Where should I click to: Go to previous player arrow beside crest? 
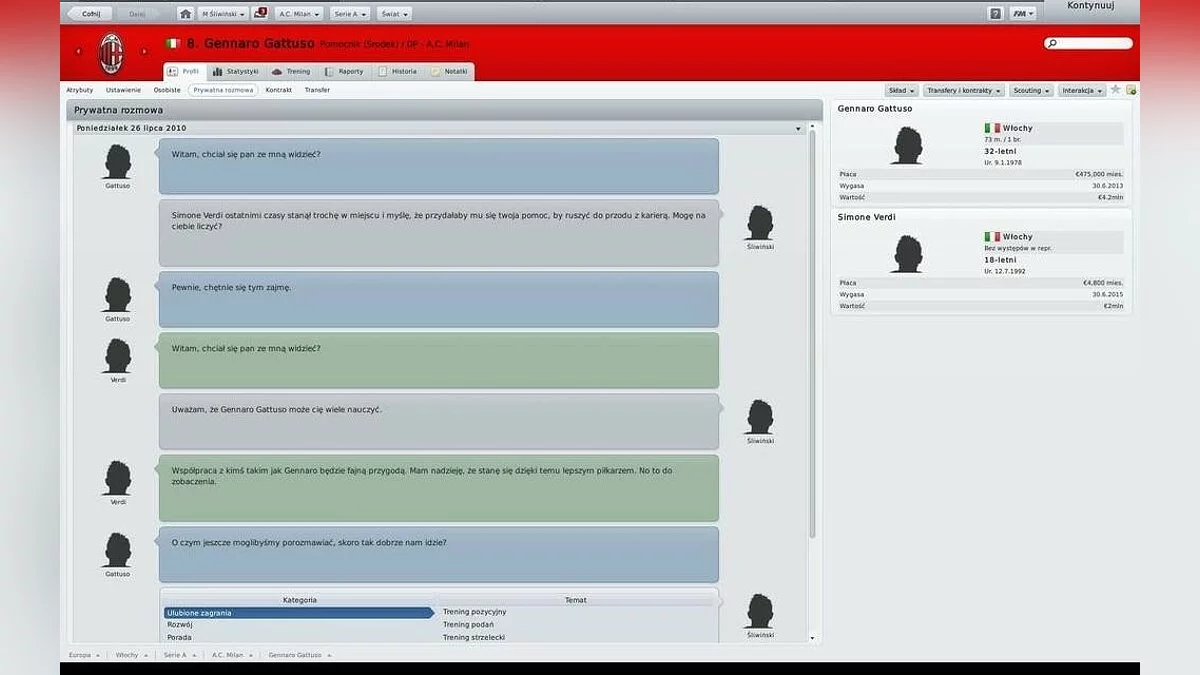tap(79, 51)
